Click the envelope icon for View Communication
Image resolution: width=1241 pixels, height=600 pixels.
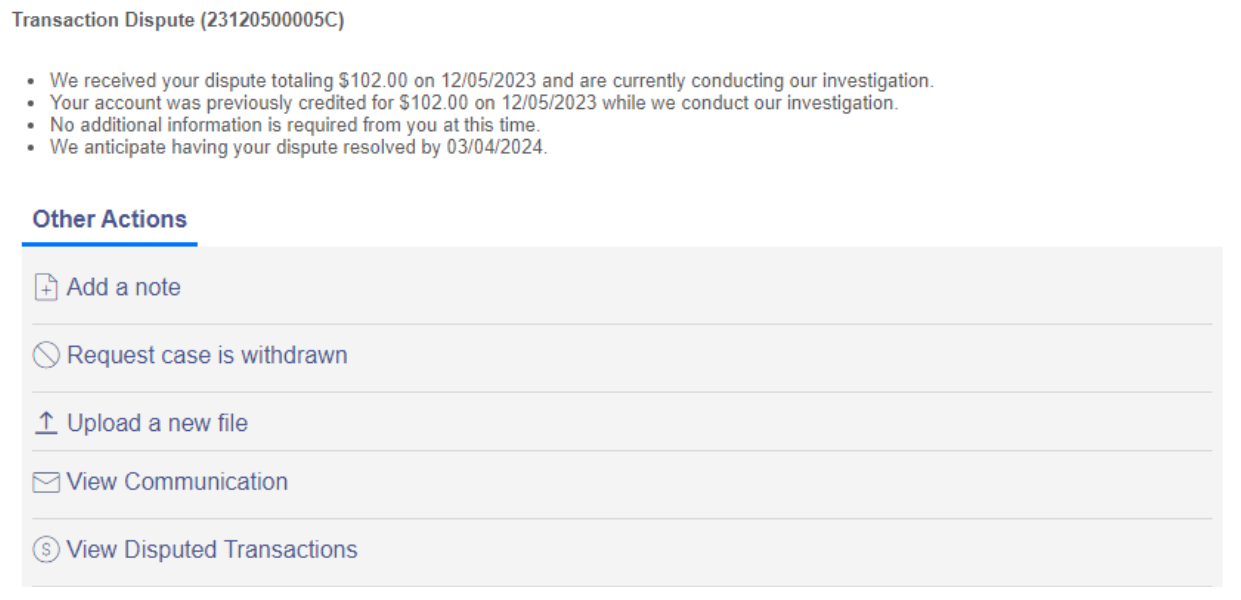point(46,483)
